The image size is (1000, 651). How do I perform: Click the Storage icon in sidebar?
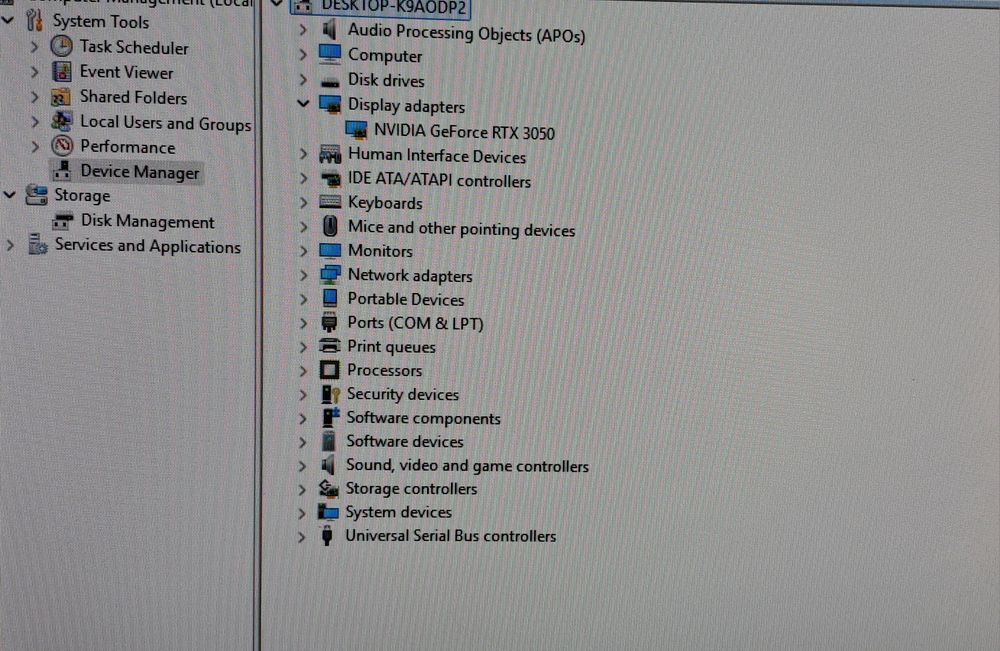pos(36,195)
